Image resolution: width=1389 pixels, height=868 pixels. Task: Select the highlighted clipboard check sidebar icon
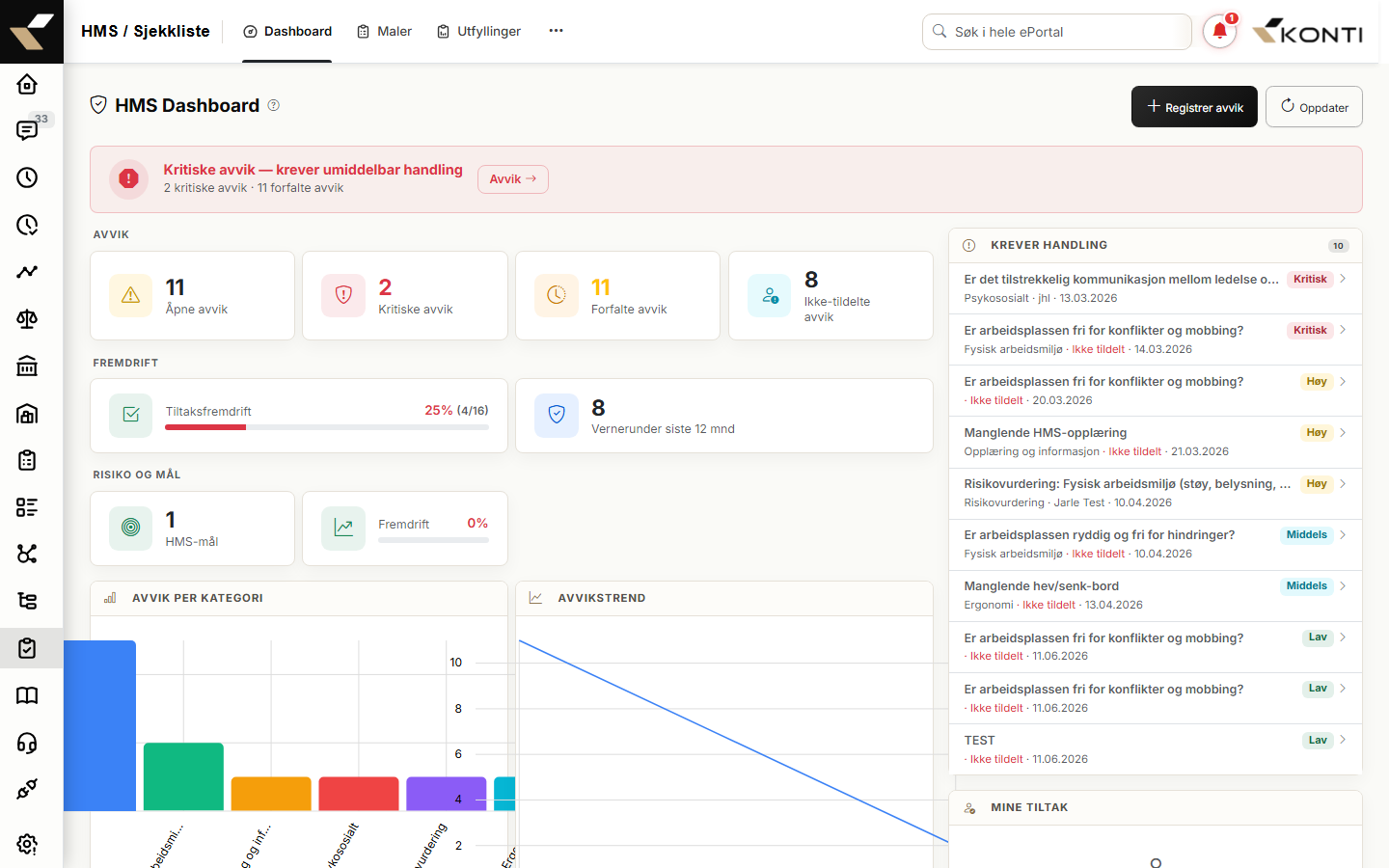coord(27,648)
